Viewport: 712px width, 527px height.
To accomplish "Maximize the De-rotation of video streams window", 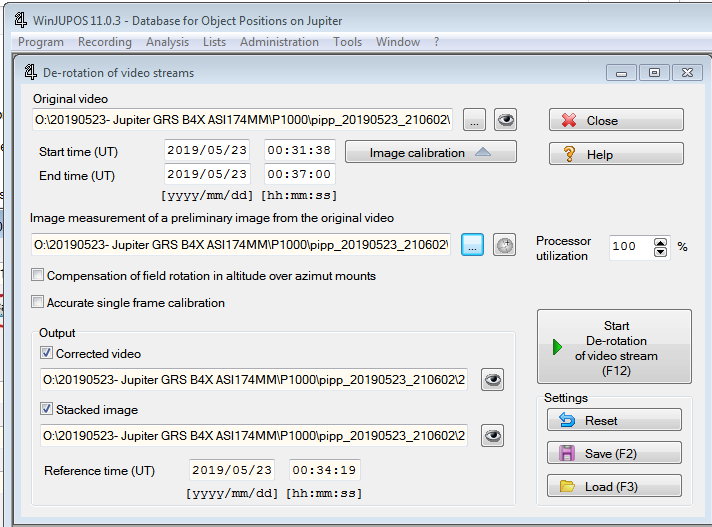I will coord(654,73).
